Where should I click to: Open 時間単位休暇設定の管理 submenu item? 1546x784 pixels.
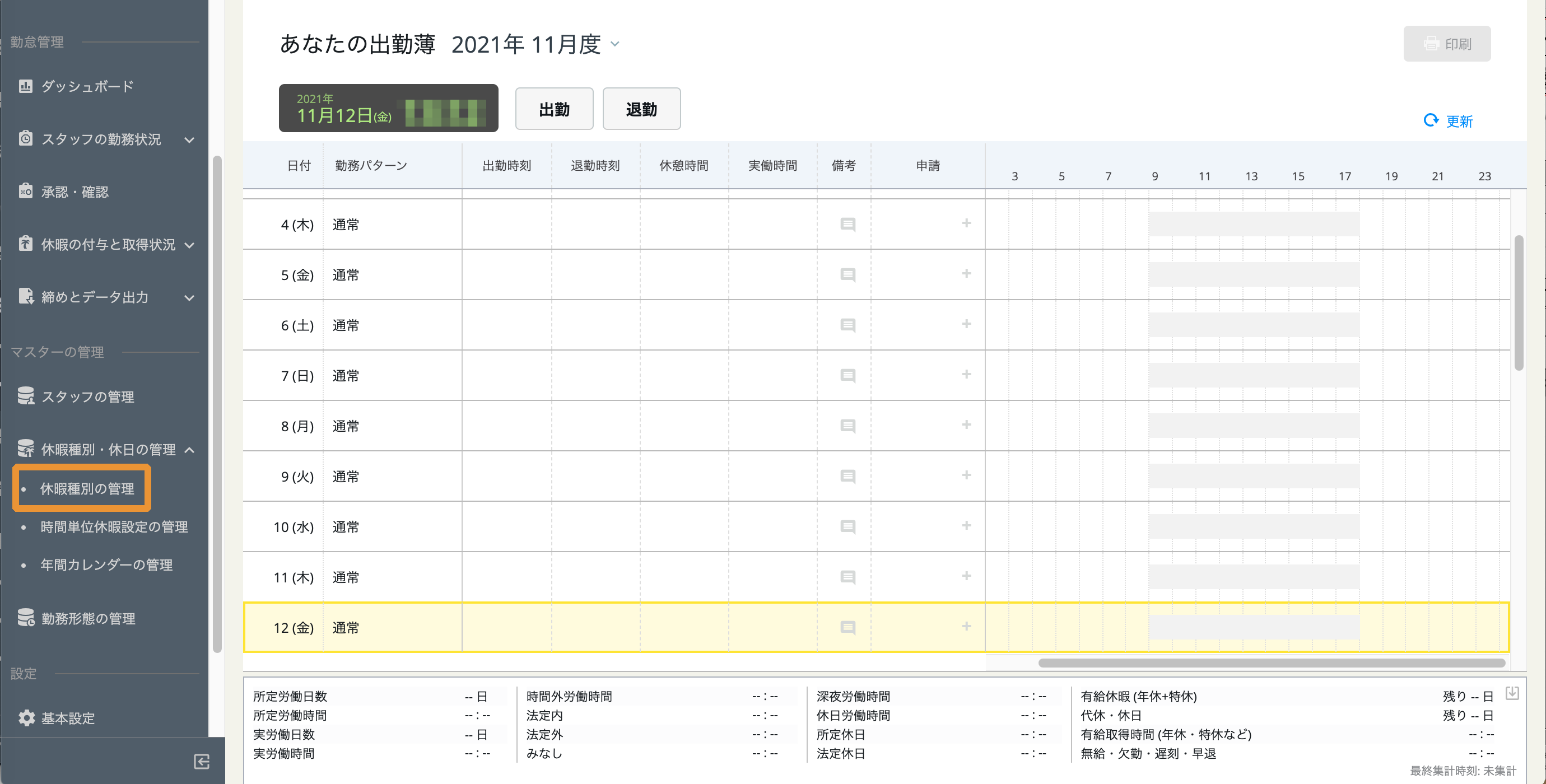114,526
